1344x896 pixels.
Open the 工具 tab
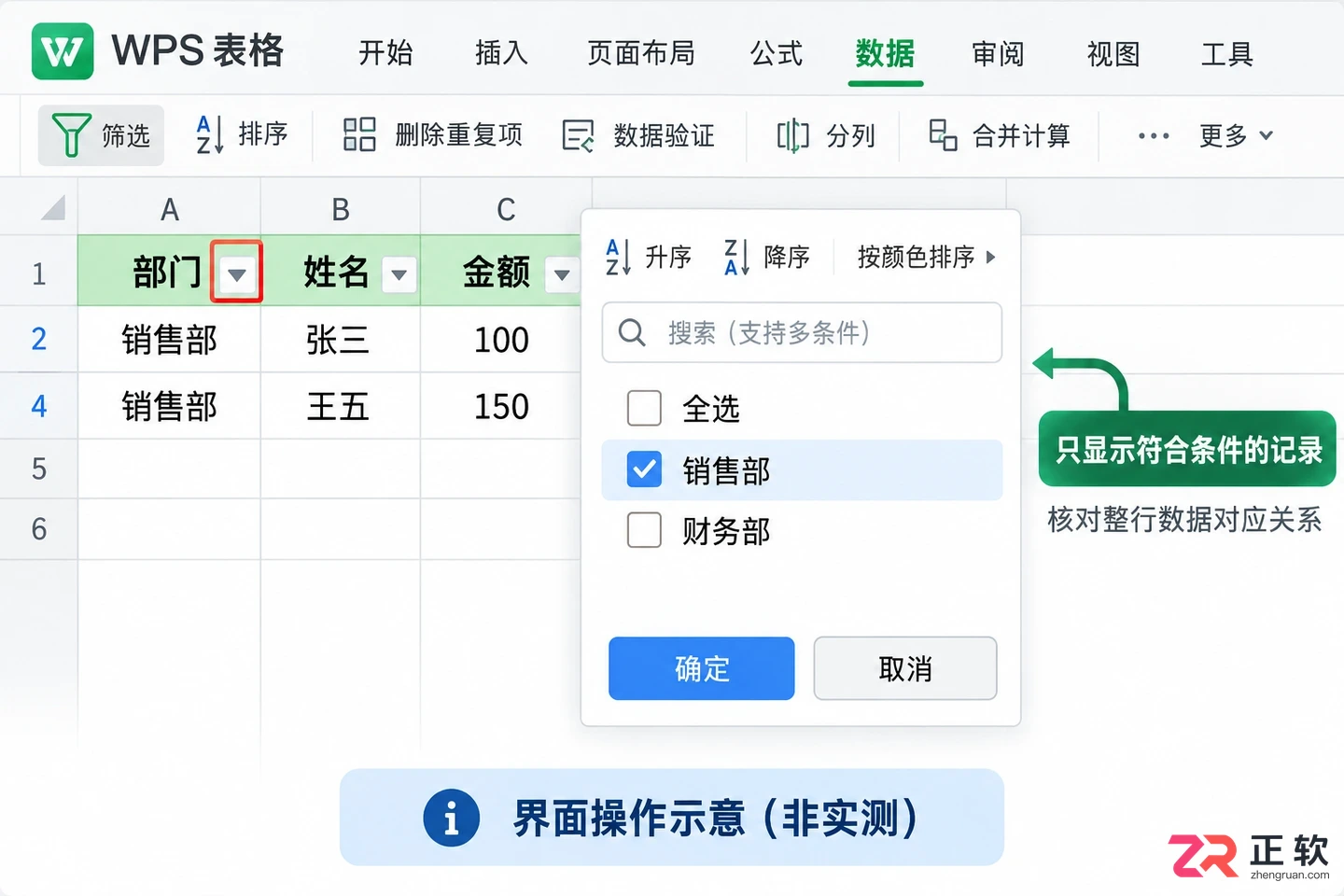pyautogui.click(x=1227, y=53)
